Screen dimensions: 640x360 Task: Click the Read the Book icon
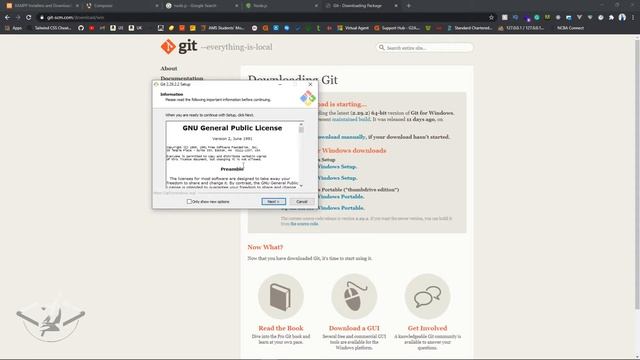coord(281,296)
